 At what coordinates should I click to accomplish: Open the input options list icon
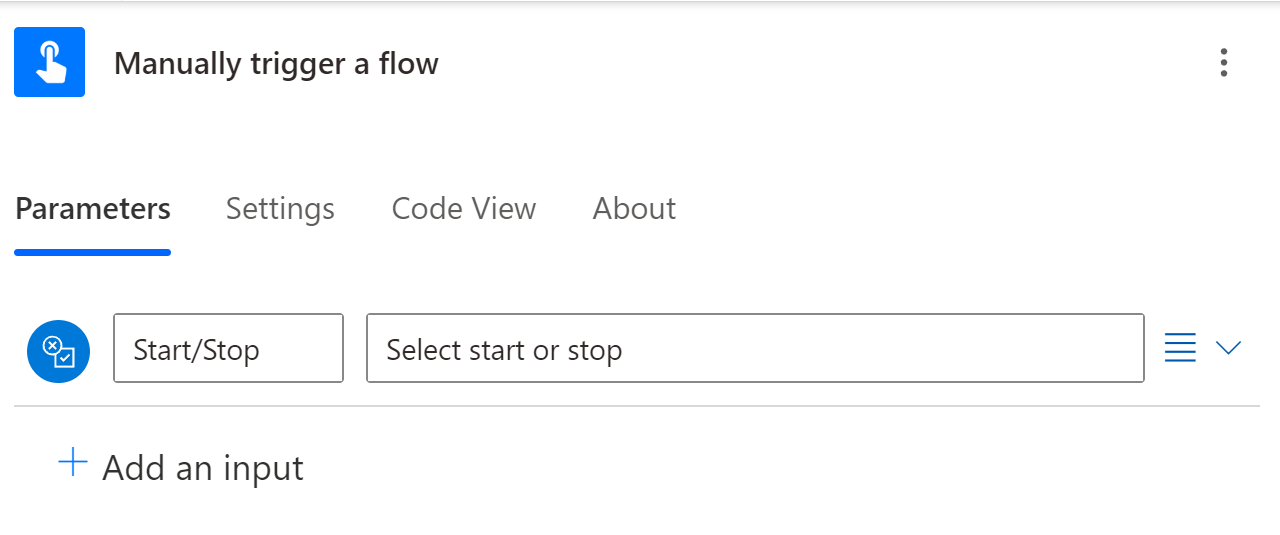1180,348
